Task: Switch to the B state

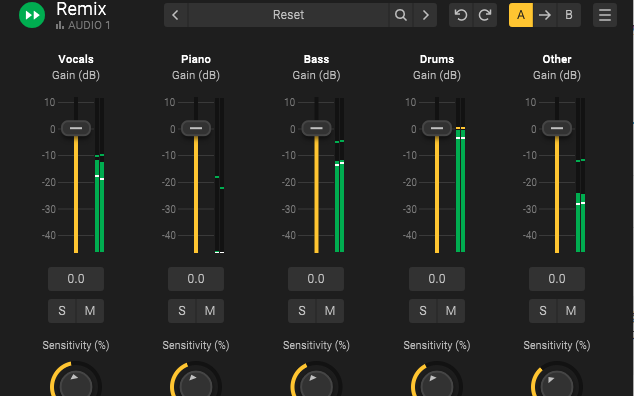Action: pos(569,15)
